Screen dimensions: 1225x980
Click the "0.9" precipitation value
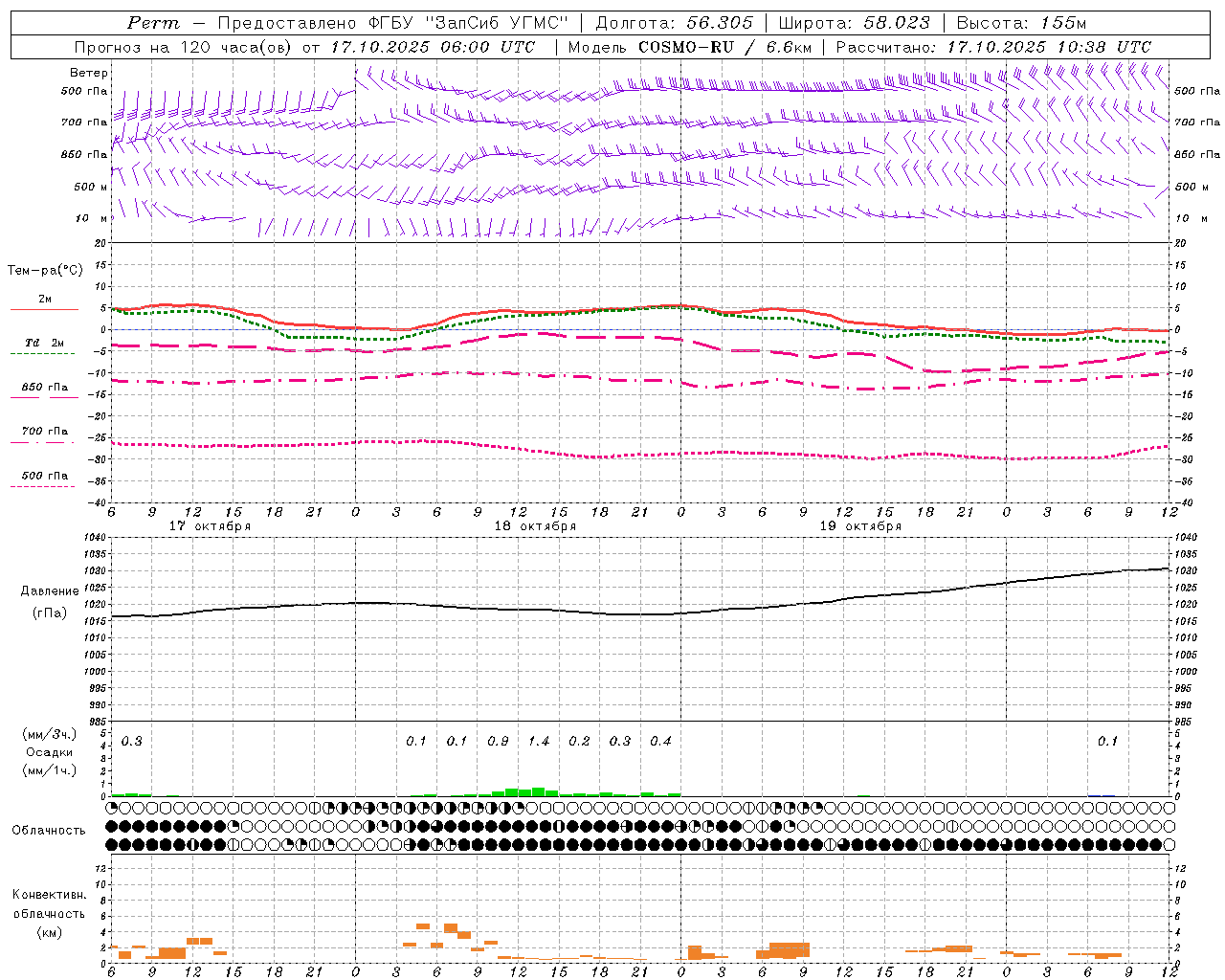coord(498,742)
